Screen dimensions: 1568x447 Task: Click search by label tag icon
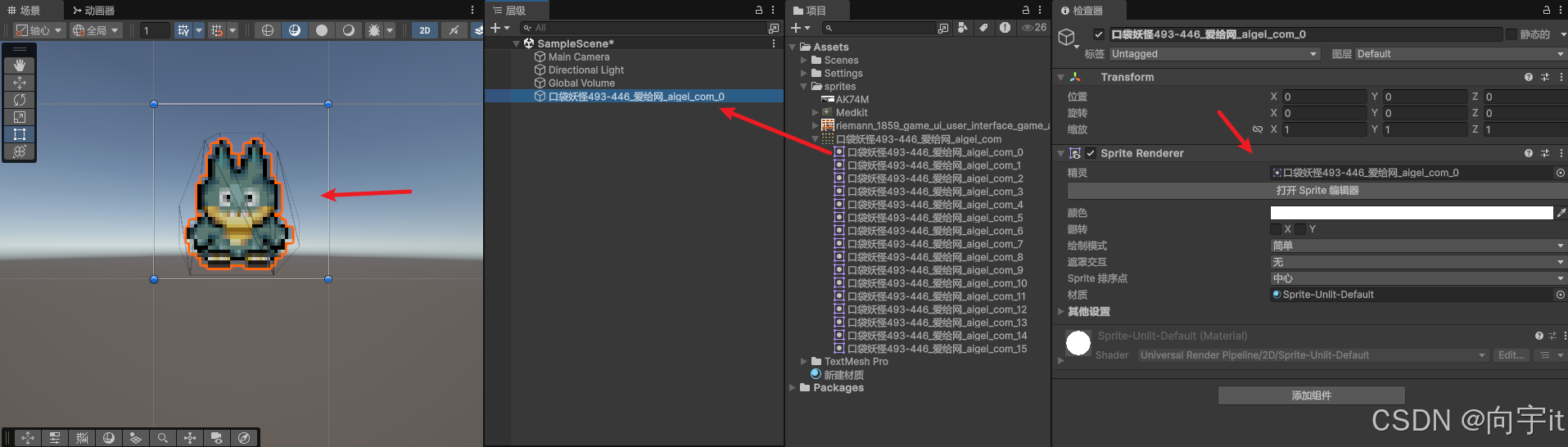pos(983,28)
